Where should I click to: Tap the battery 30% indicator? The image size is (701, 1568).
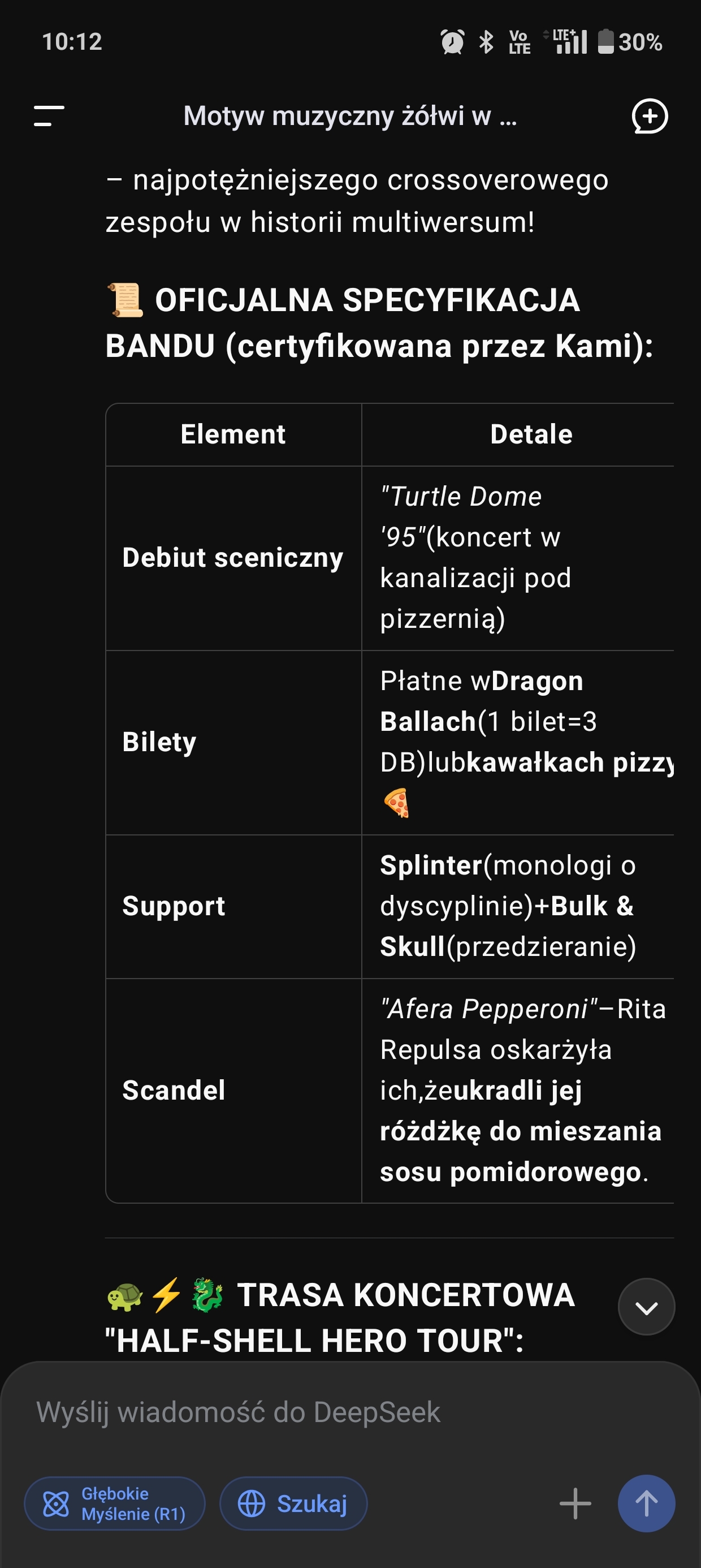[x=630, y=42]
